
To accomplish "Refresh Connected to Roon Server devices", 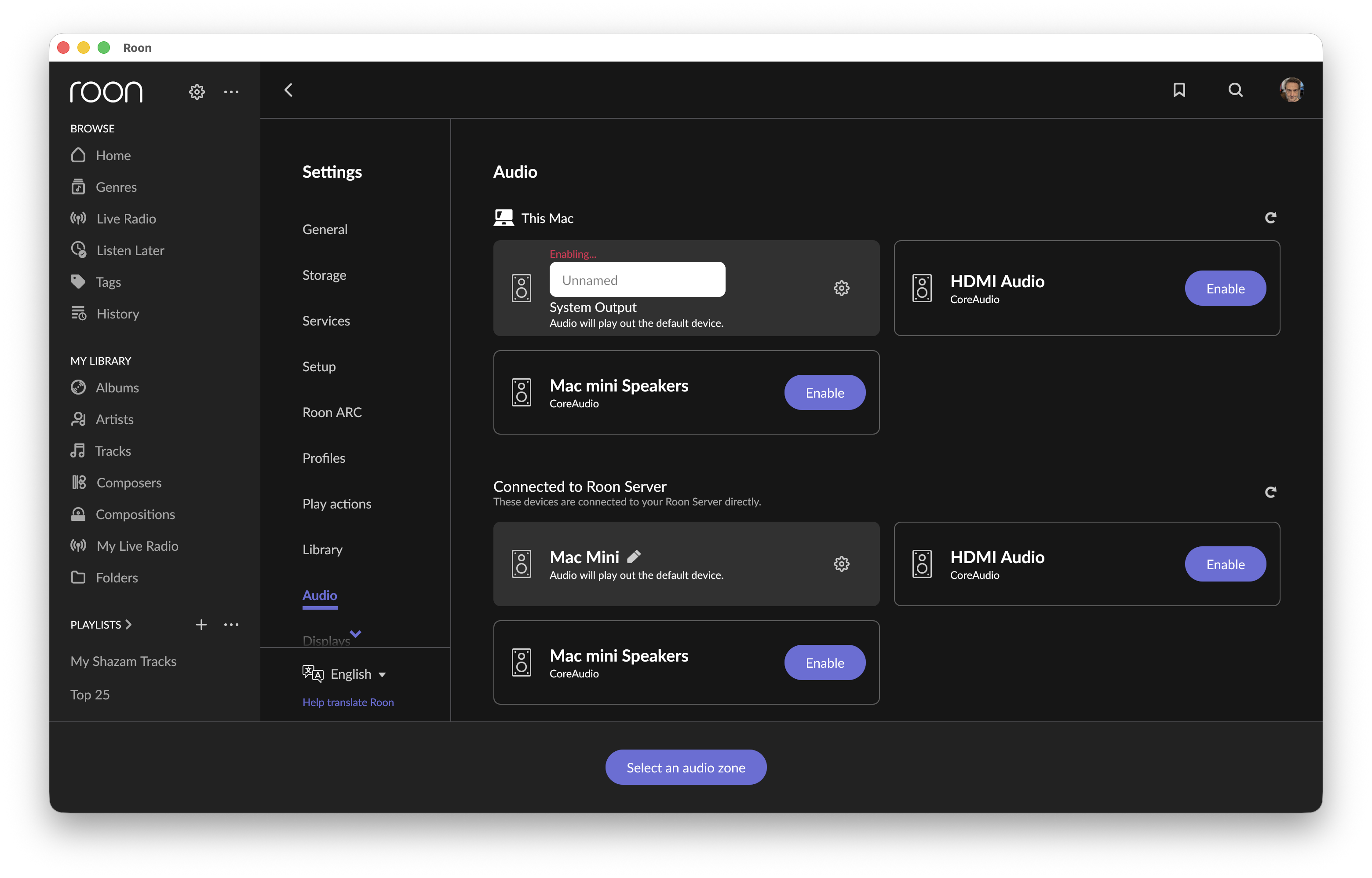I will 1270,492.
